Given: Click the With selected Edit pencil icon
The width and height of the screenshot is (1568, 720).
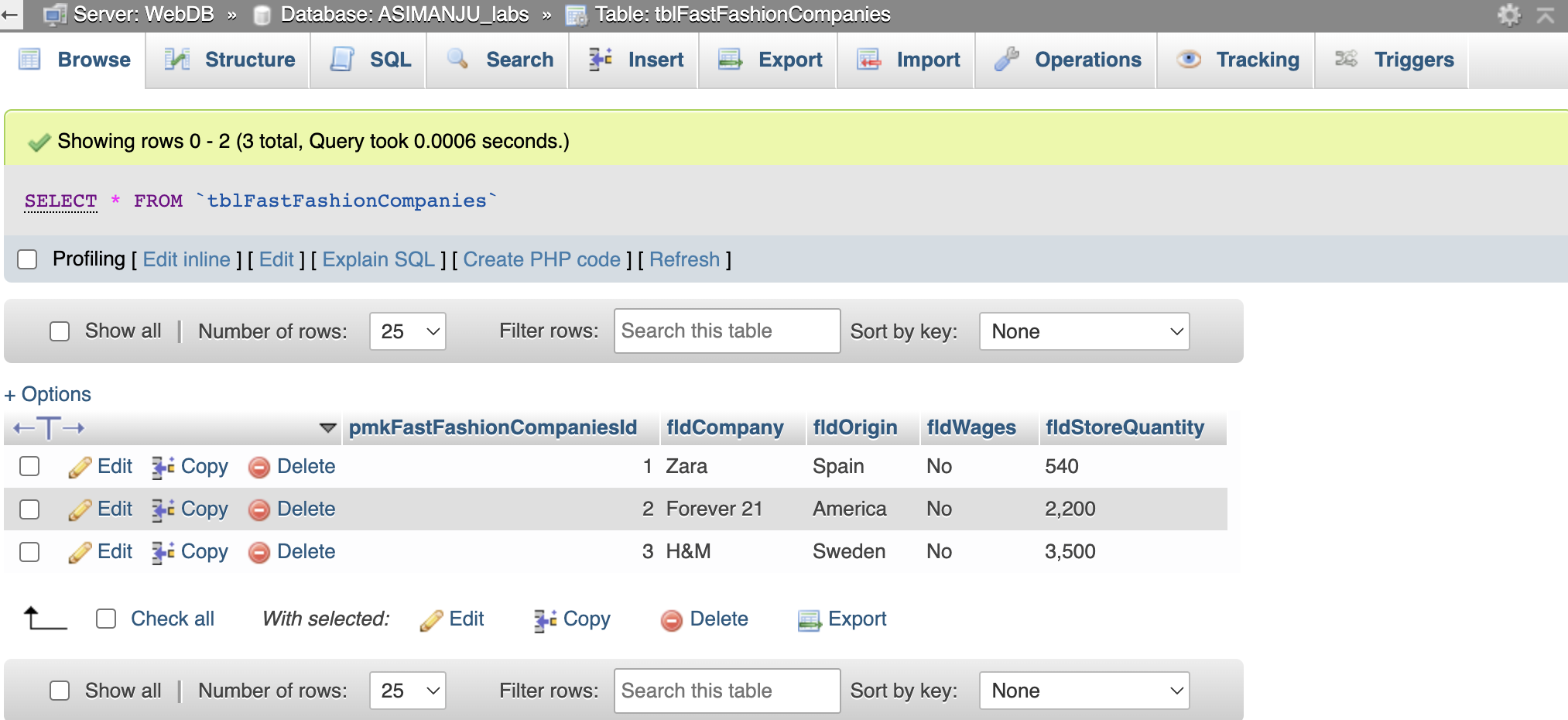Looking at the screenshot, I should click(x=432, y=620).
